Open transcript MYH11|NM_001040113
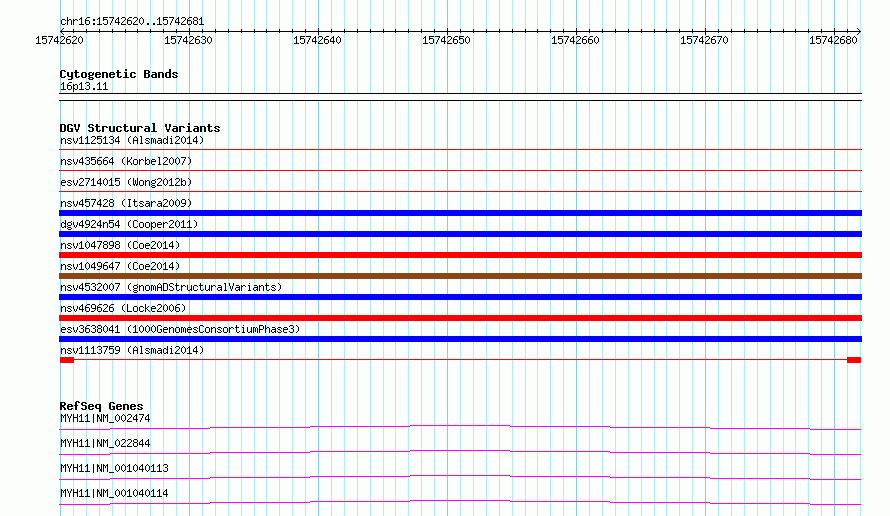Screen dimensions: 890x516 tap(114, 468)
